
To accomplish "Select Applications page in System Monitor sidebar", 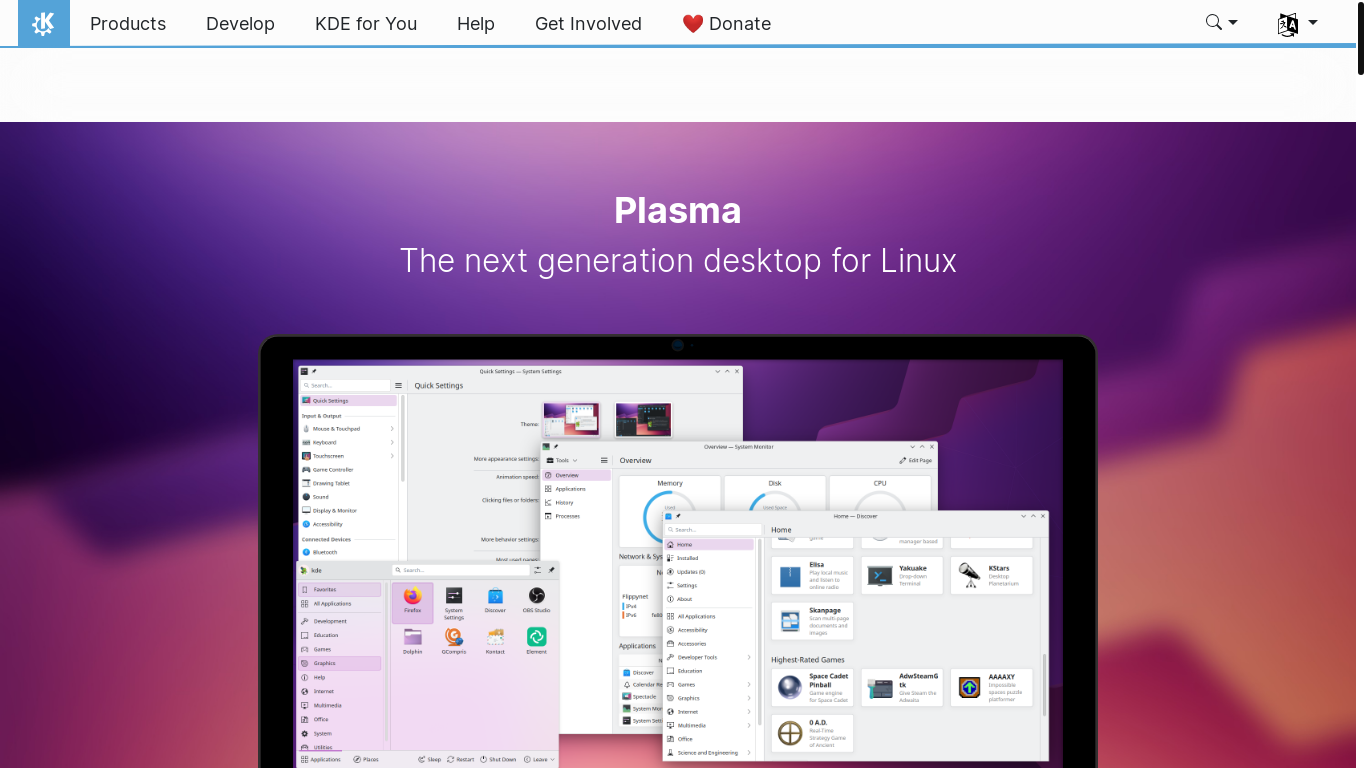I will [x=576, y=489].
